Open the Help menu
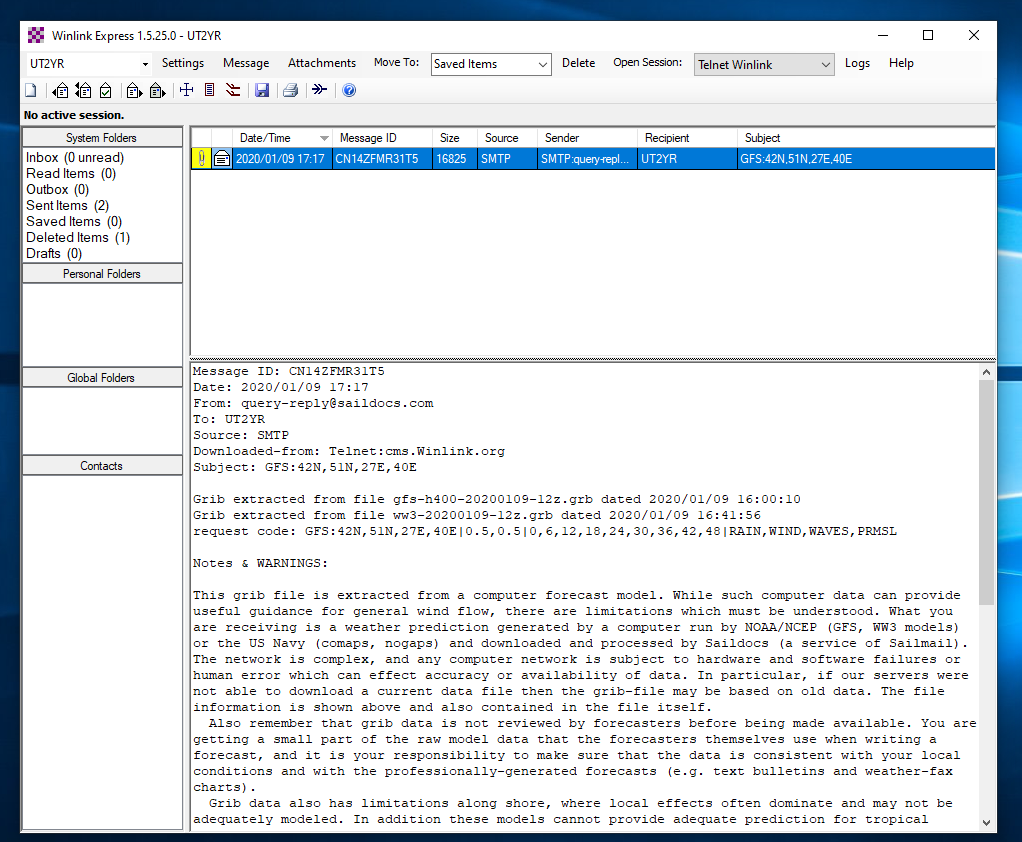Screen dimensions: 1022x842 (x=901, y=63)
